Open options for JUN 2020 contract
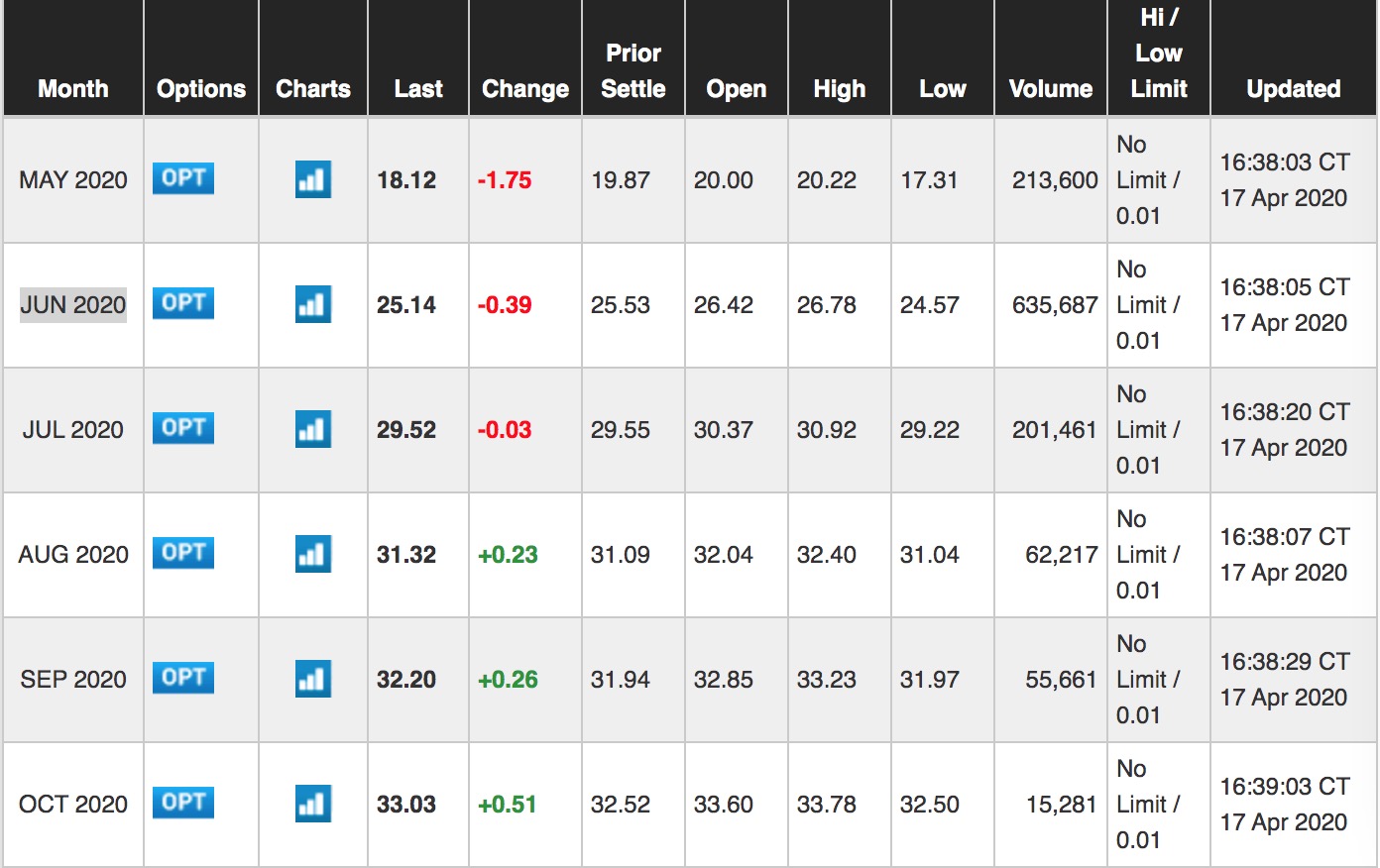The image size is (1380, 868). tap(183, 303)
